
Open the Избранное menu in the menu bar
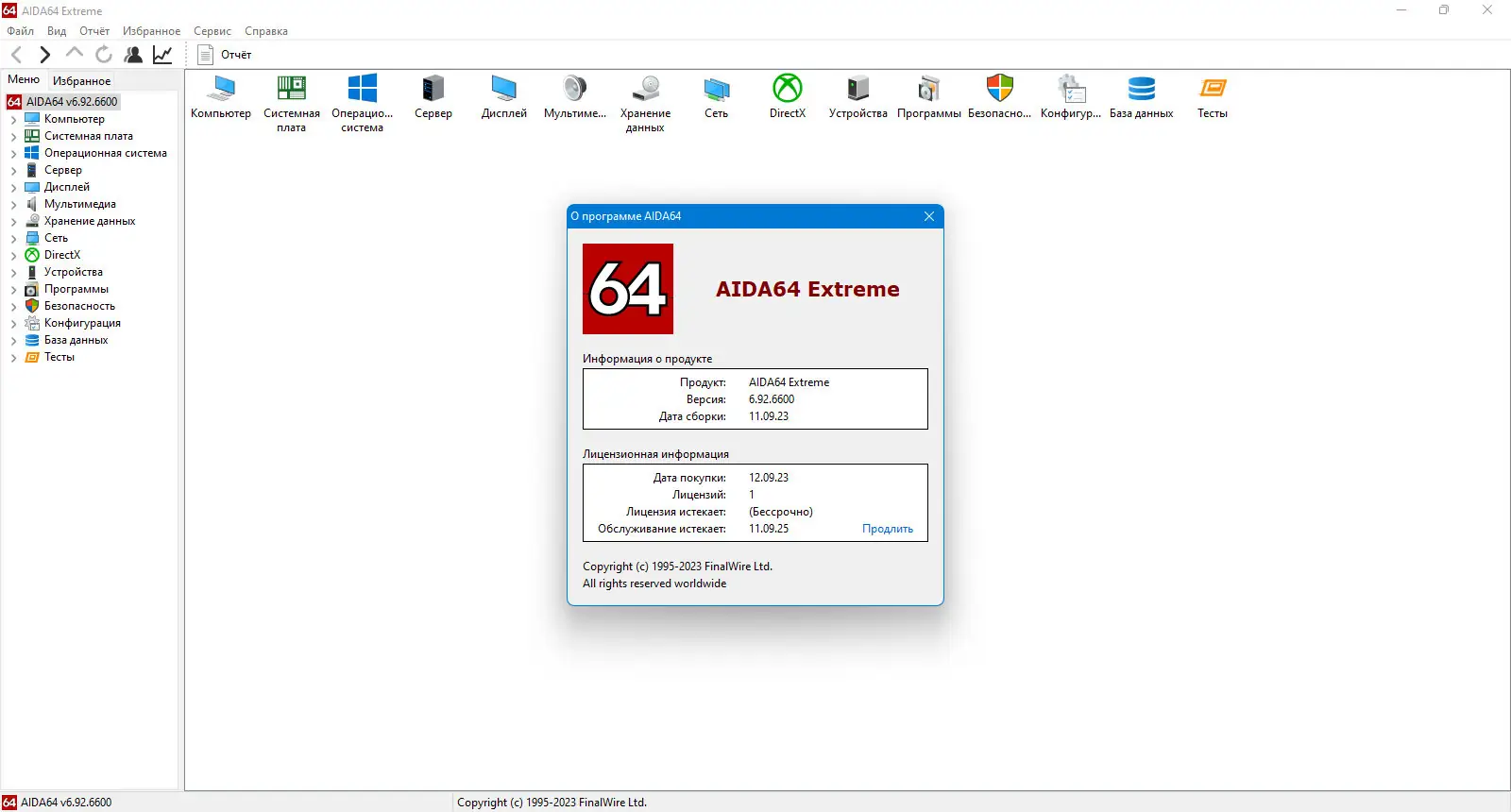(x=151, y=31)
